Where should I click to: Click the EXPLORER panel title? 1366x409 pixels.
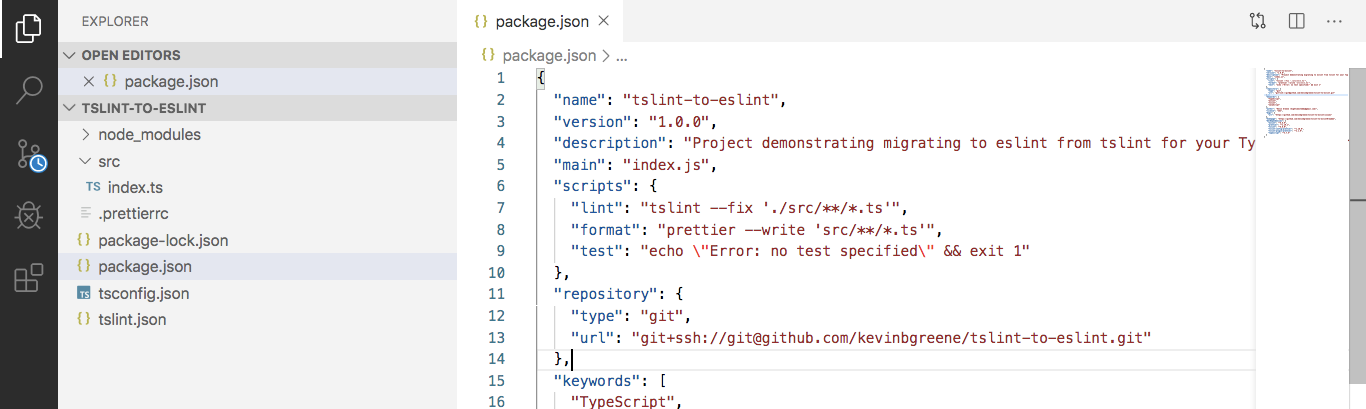pyautogui.click(x=115, y=21)
